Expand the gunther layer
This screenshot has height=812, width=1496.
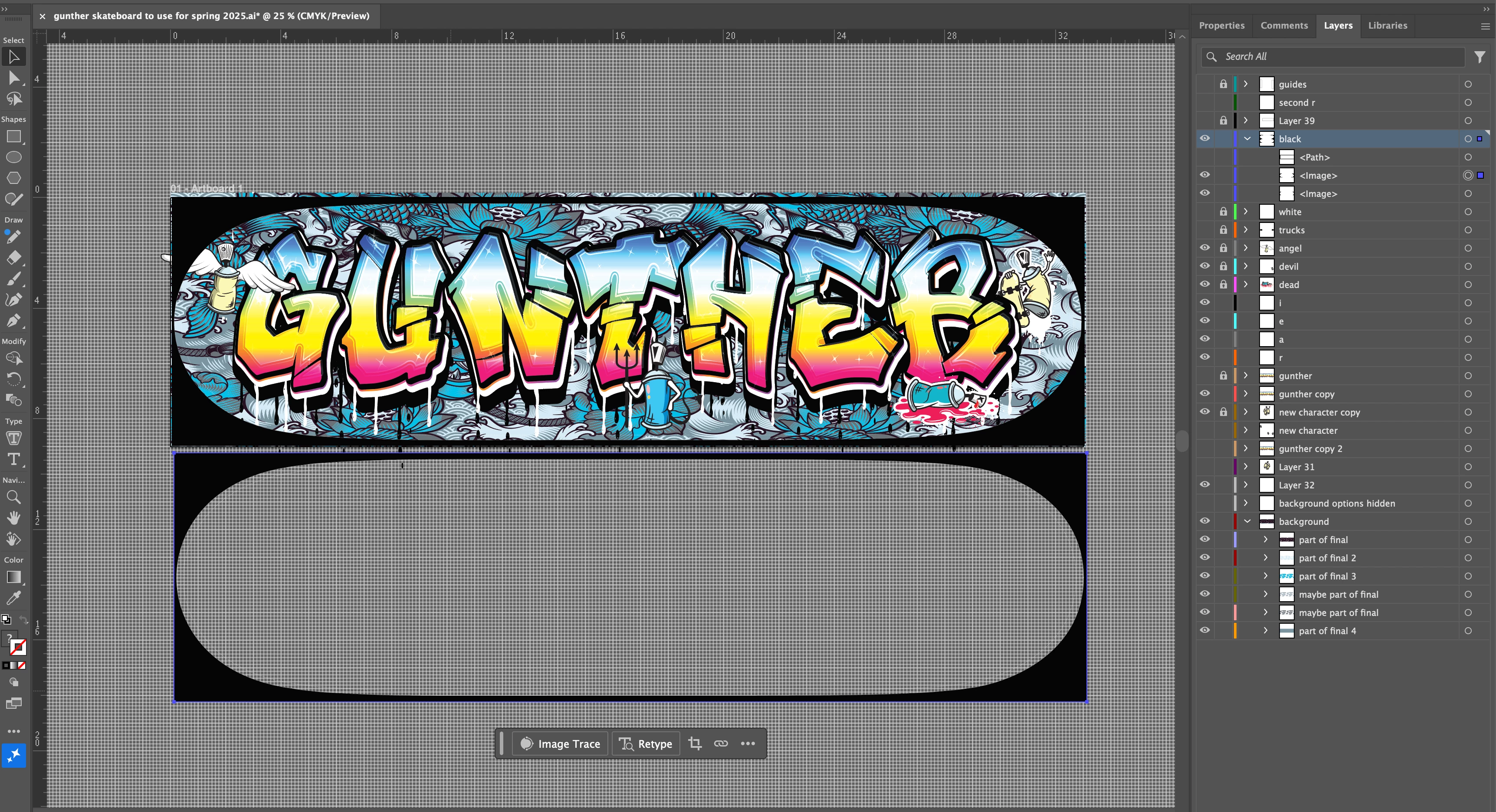[x=1246, y=376]
